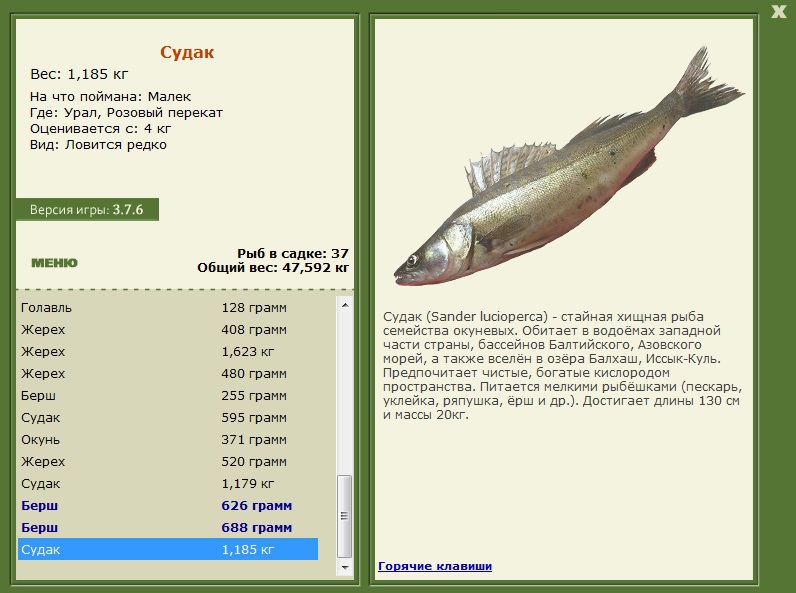This screenshot has width=796, height=593.
Task: Click the Судак title heading
Action: [x=187, y=52]
